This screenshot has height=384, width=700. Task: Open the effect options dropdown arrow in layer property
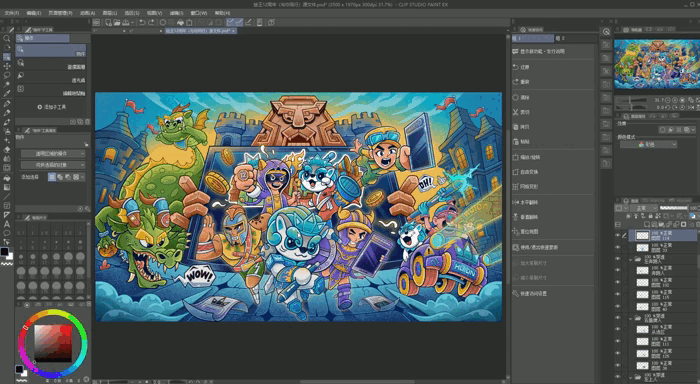click(x=692, y=129)
